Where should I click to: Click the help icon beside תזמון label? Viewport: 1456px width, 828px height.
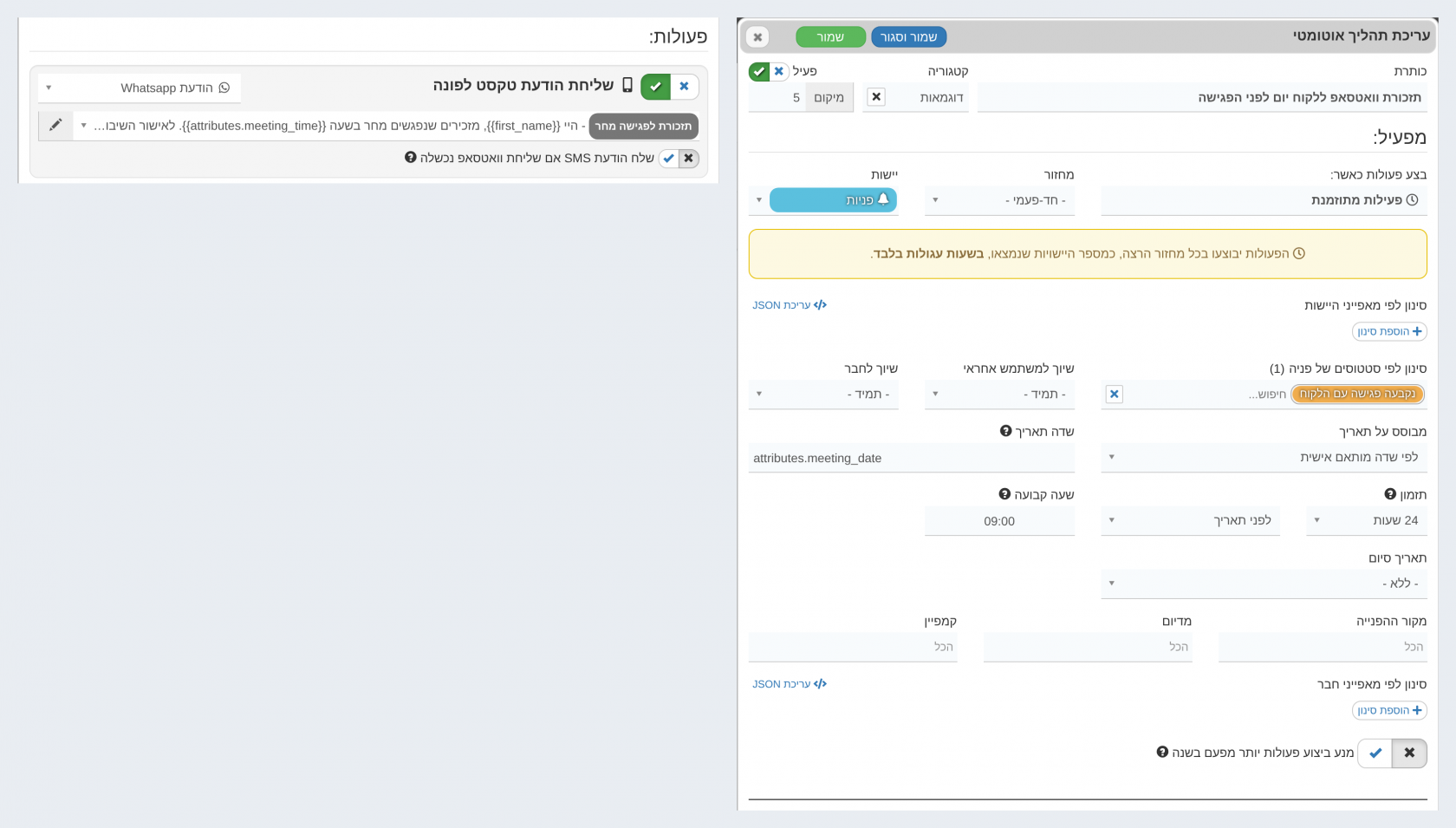click(1390, 494)
